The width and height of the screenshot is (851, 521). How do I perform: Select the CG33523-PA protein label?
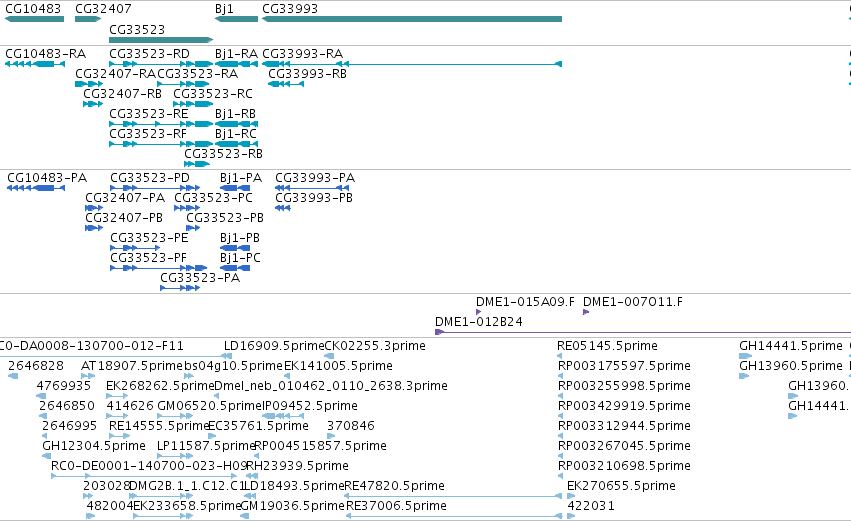click(x=200, y=278)
